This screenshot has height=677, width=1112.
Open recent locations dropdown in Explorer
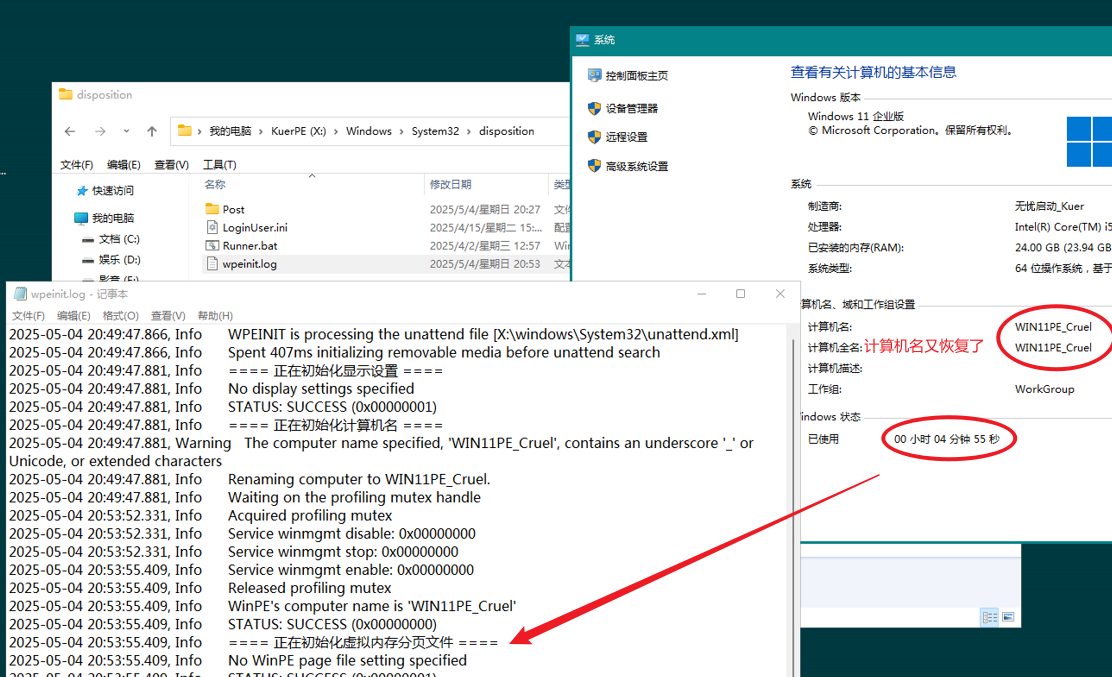[126, 131]
